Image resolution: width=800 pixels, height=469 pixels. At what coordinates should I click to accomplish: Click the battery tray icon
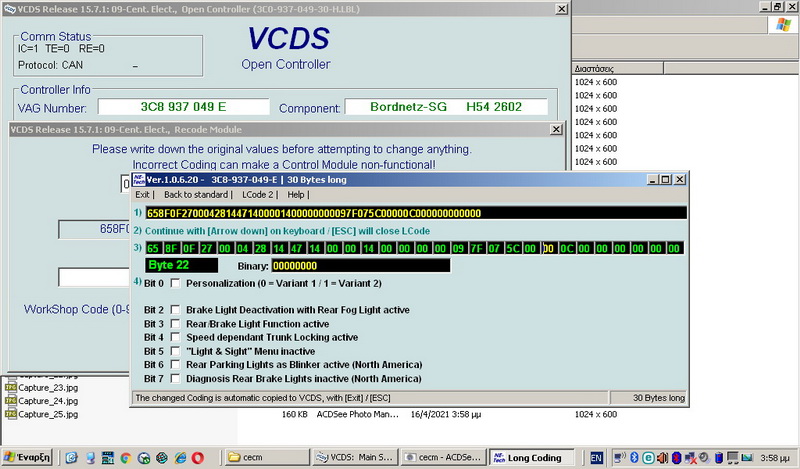[x=718, y=457]
